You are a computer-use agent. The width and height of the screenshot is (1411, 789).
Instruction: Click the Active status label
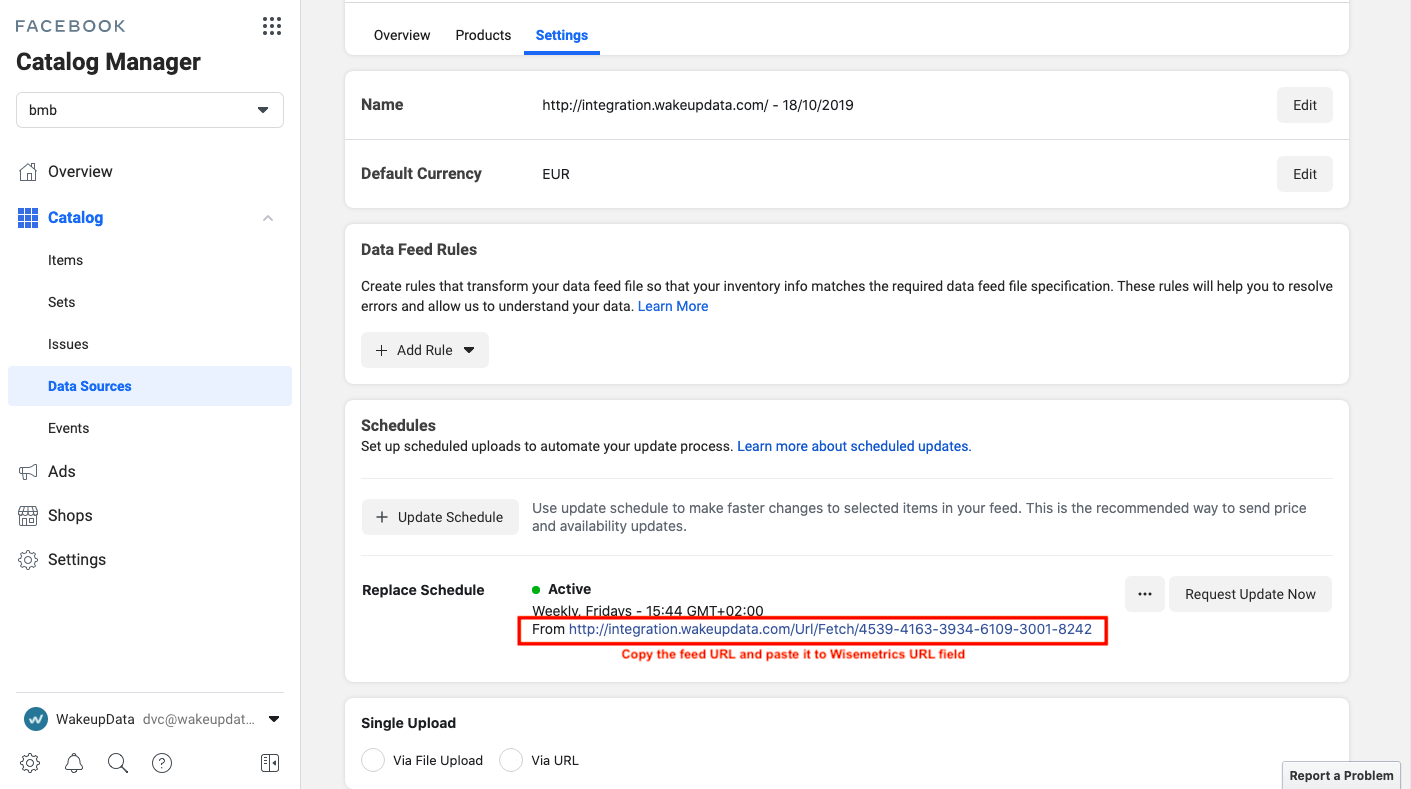coord(569,589)
